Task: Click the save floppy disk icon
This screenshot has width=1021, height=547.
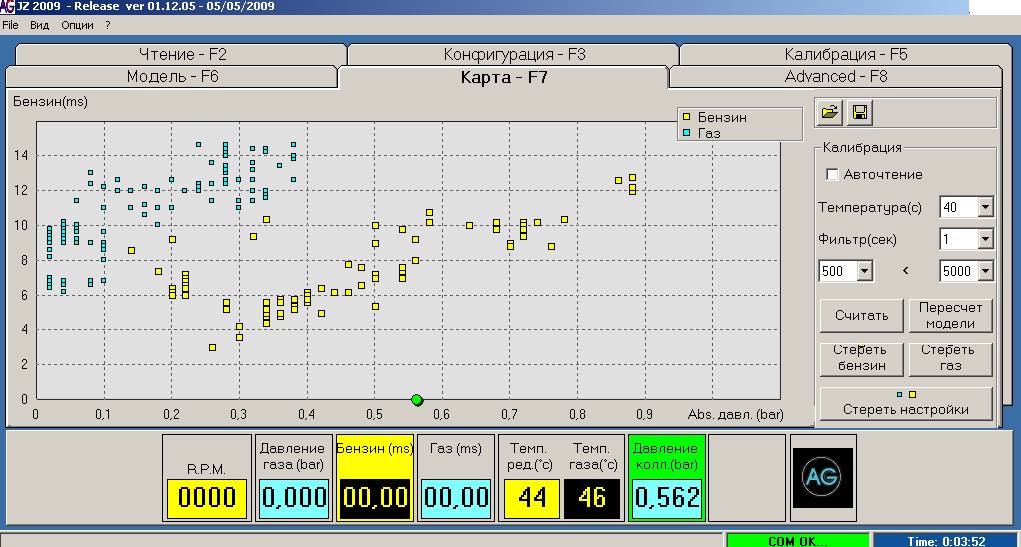Action: coord(858,113)
